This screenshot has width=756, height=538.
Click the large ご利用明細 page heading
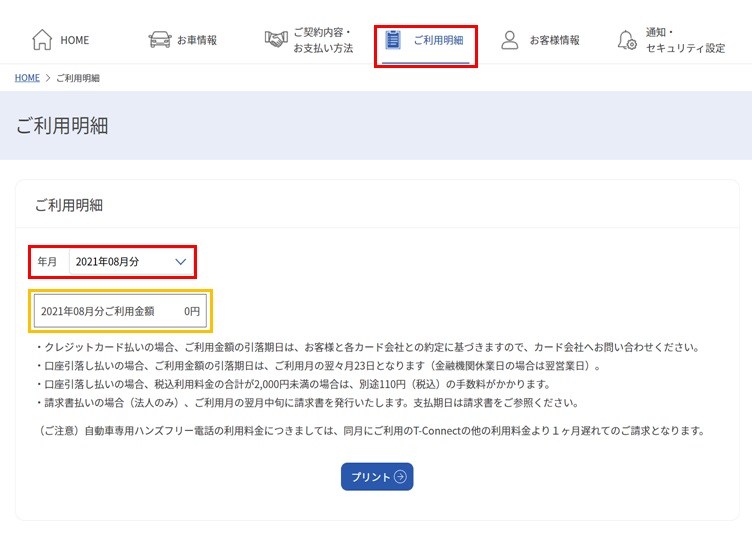62,126
